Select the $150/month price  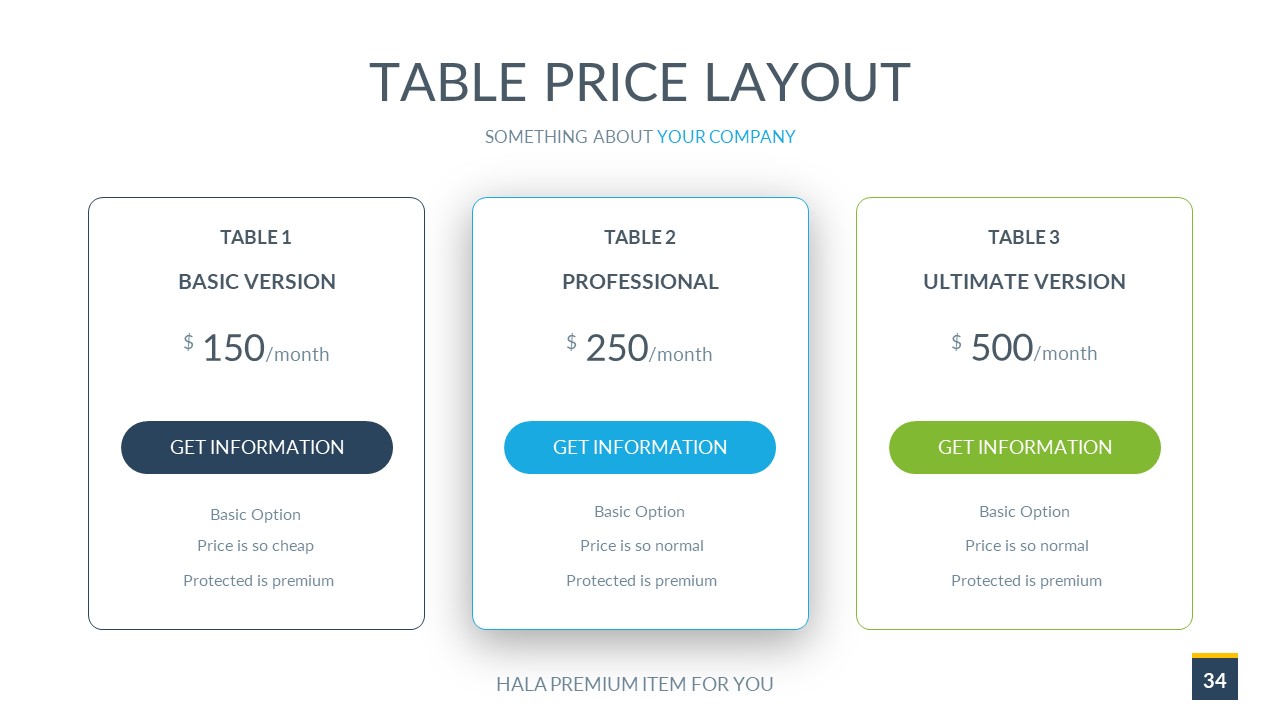coord(257,349)
